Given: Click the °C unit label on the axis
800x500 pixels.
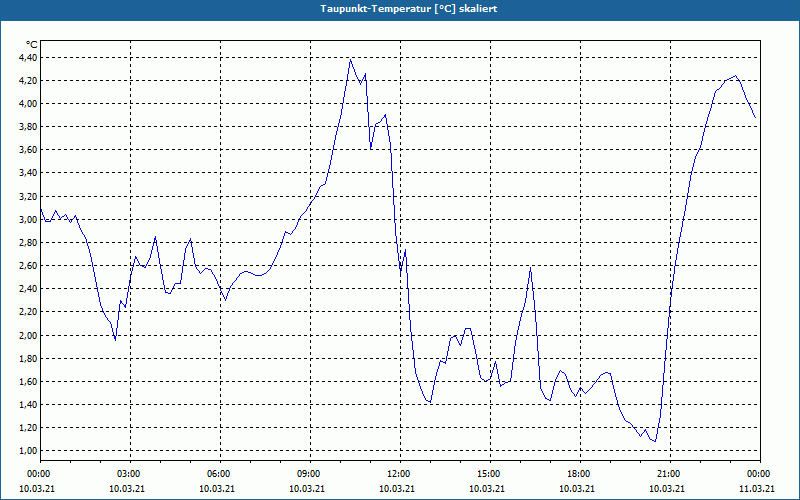Looking at the screenshot, I should [x=32, y=45].
